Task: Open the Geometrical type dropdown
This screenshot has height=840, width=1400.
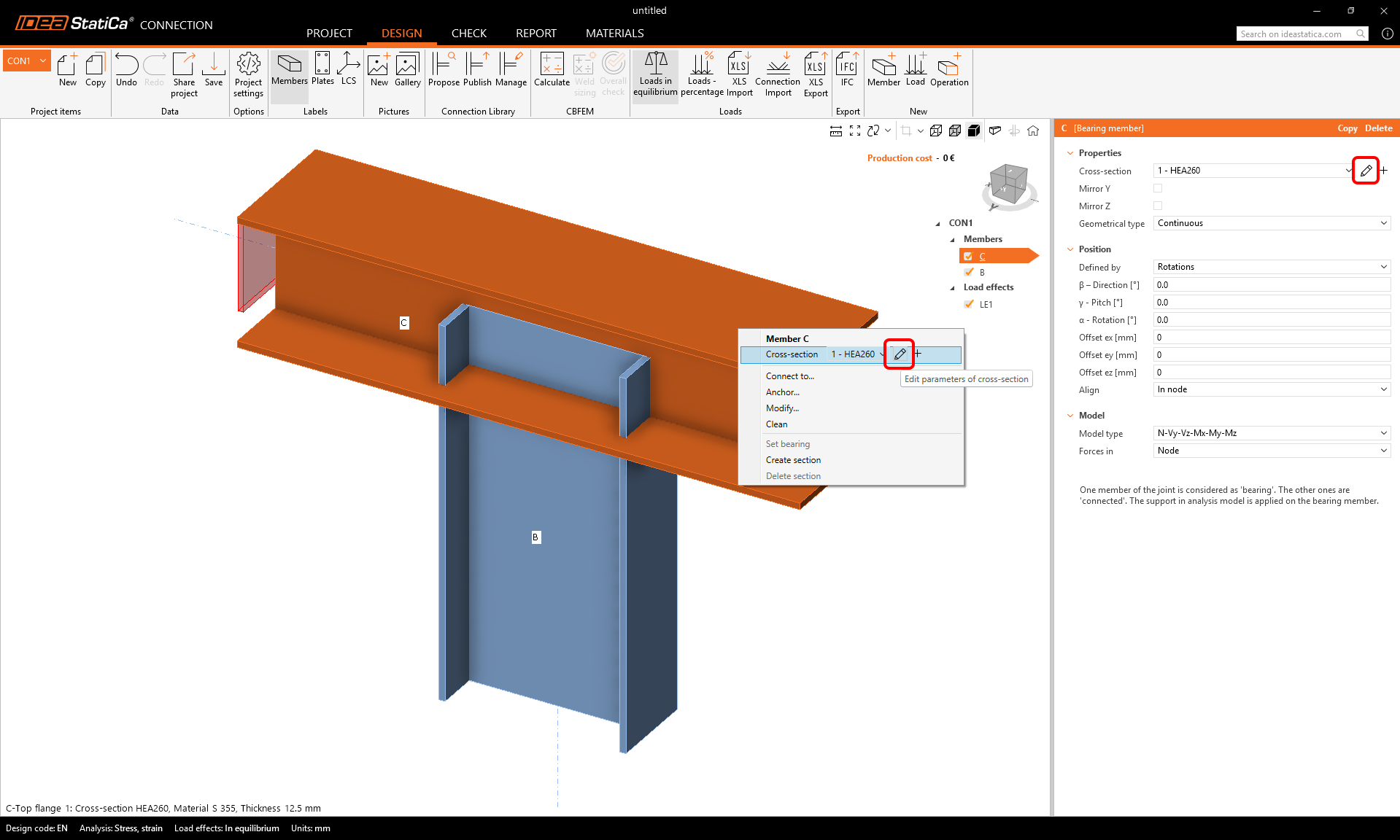Action: 1272,224
